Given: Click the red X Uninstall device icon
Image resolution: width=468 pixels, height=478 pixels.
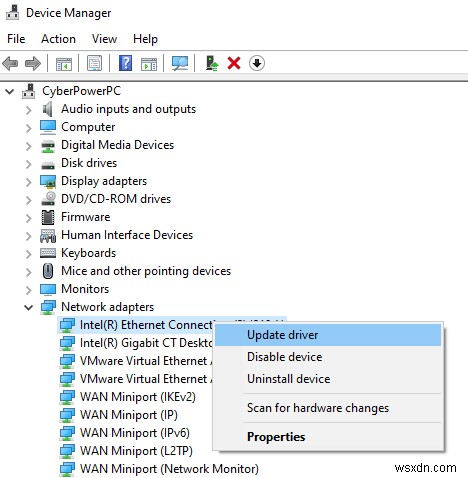Looking at the screenshot, I should tap(234, 63).
